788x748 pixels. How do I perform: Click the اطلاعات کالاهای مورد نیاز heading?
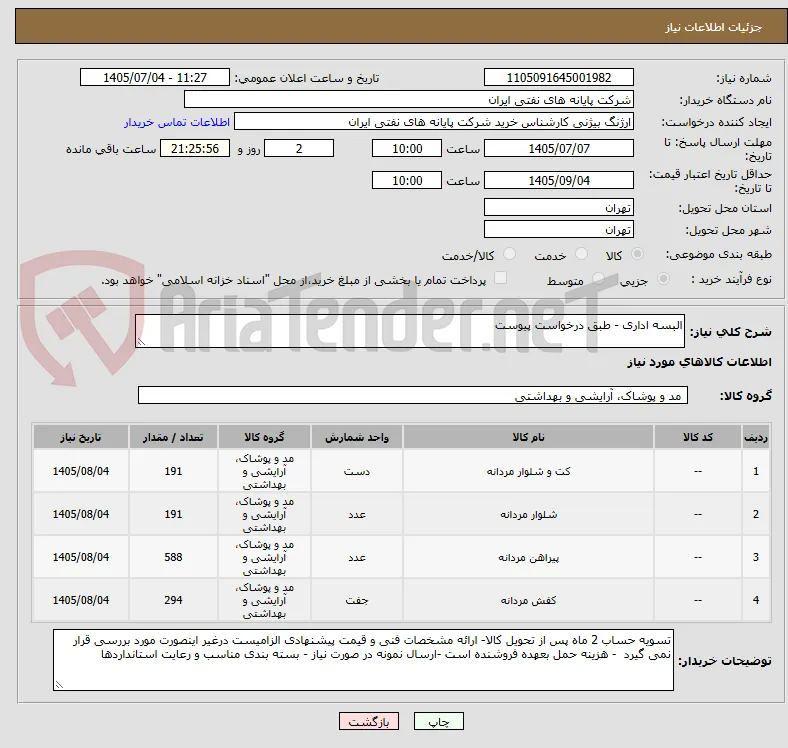click(x=699, y=362)
